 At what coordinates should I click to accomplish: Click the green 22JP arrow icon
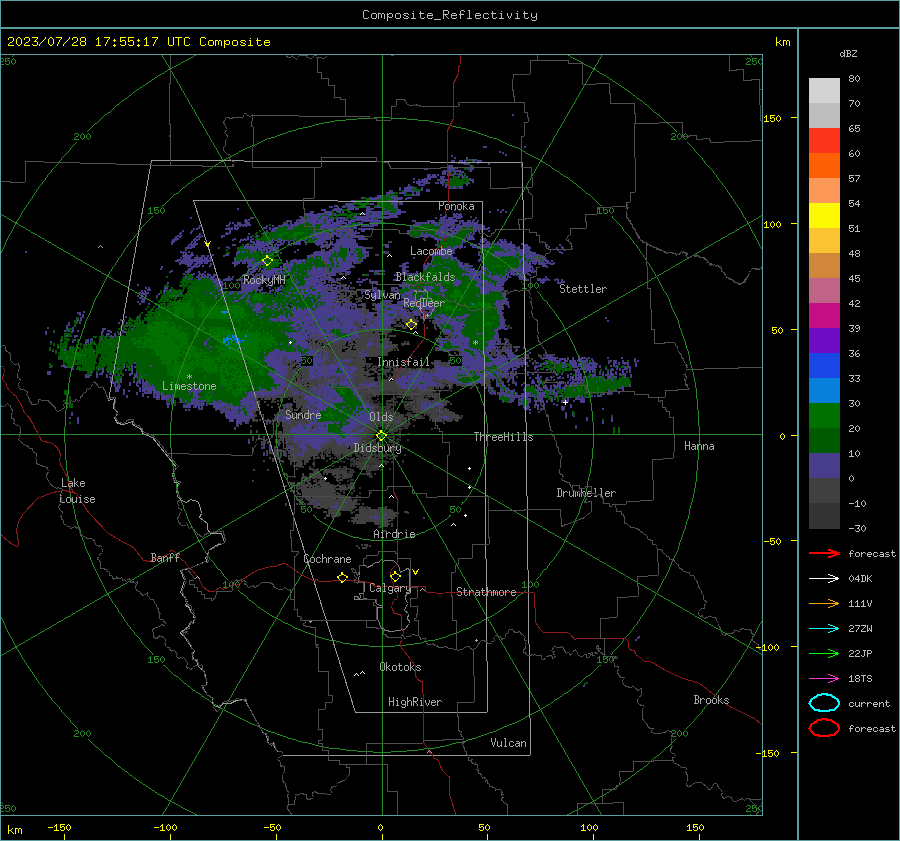coord(824,653)
